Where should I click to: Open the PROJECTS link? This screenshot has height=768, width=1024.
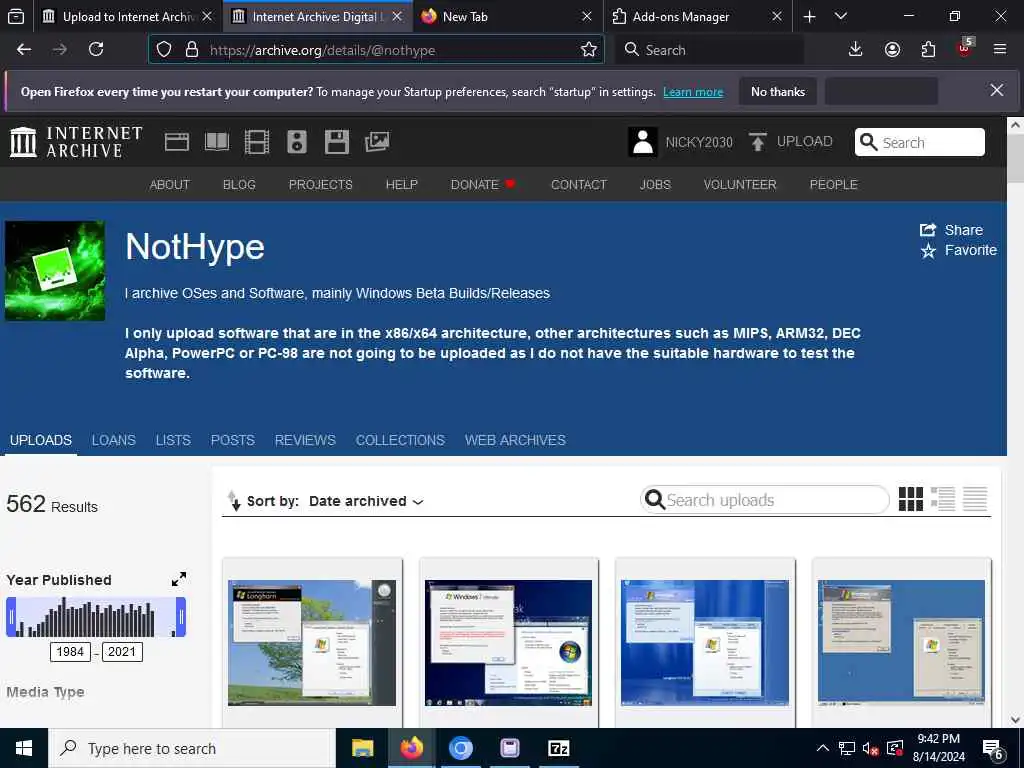point(321,185)
